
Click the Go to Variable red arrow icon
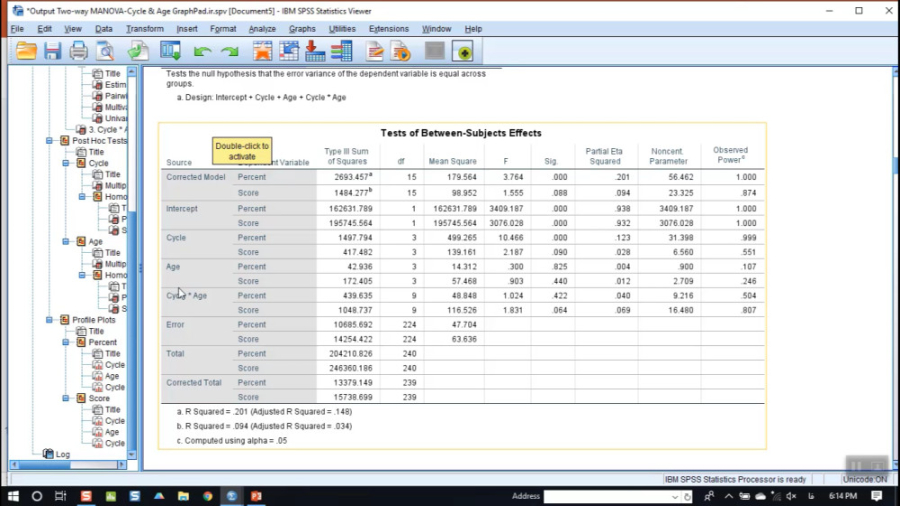315,51
